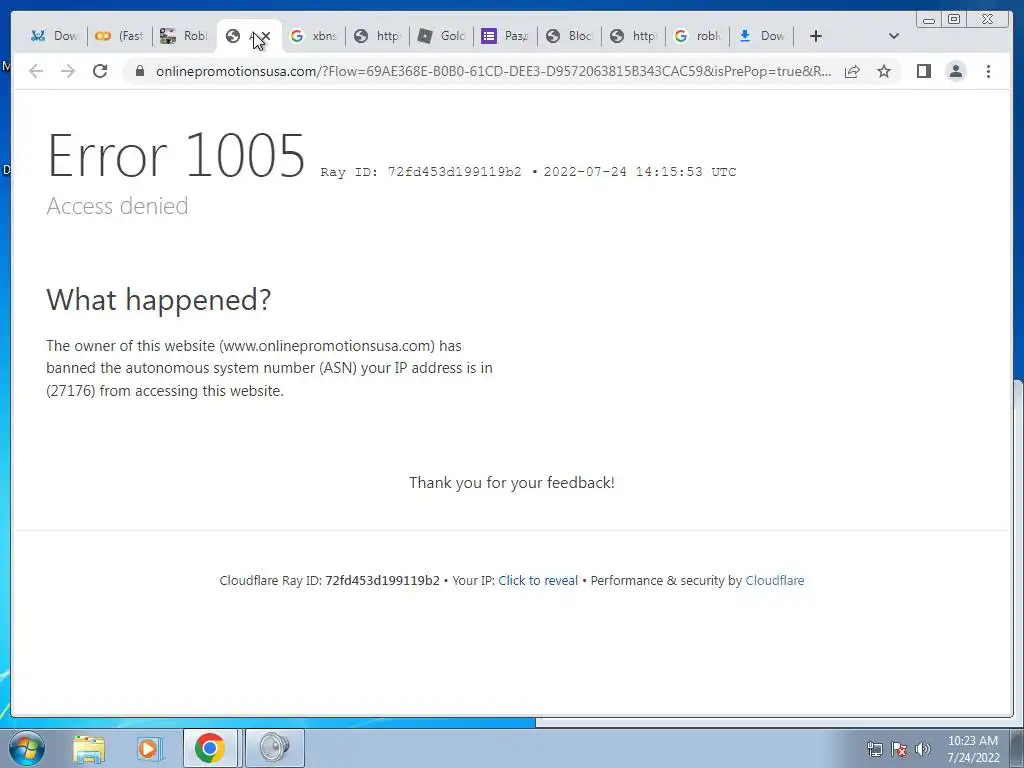Open the Chrome profile menu
Viewport: 1024px width, 768px height.
955,71
